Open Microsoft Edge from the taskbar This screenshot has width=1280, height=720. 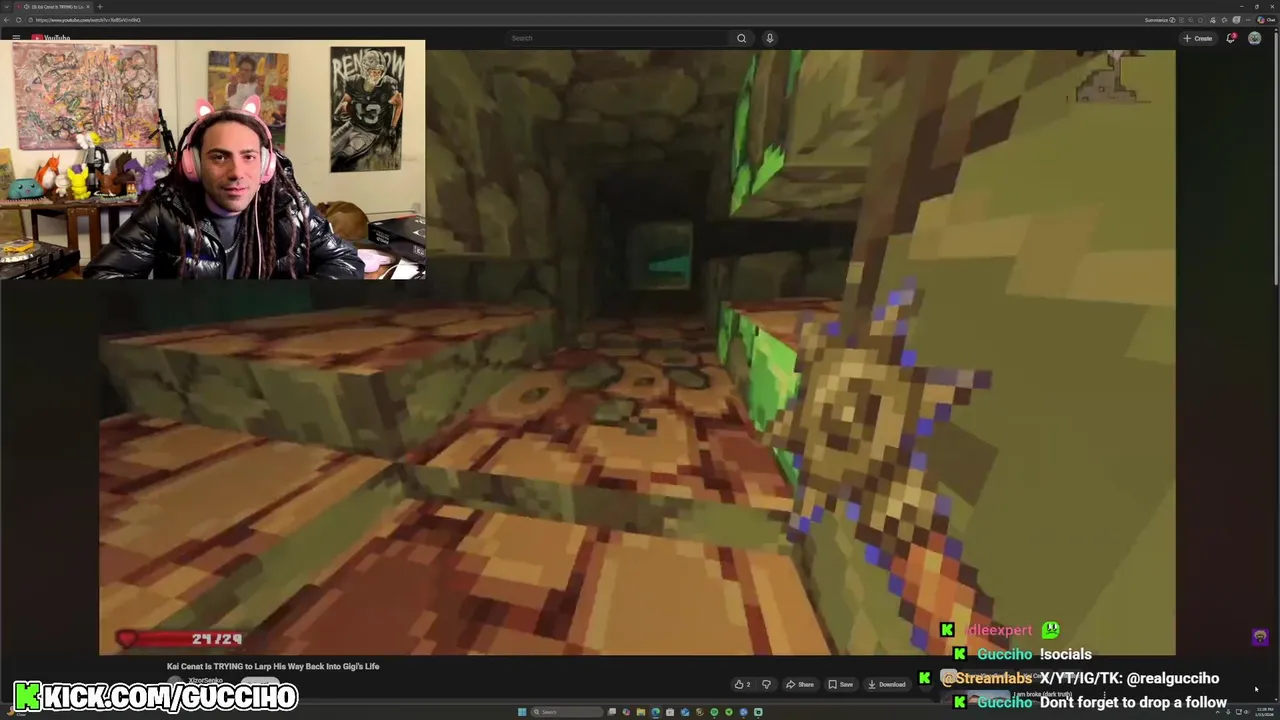[x=655, y=712]
